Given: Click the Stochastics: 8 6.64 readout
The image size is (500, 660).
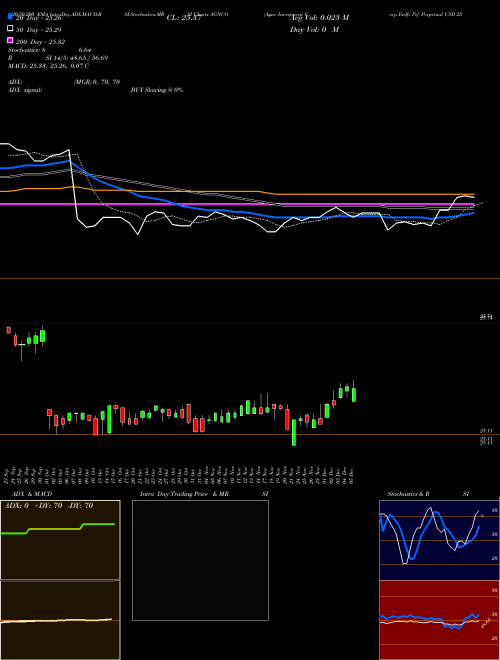Looking at the screenshot, I should [50, 50].
